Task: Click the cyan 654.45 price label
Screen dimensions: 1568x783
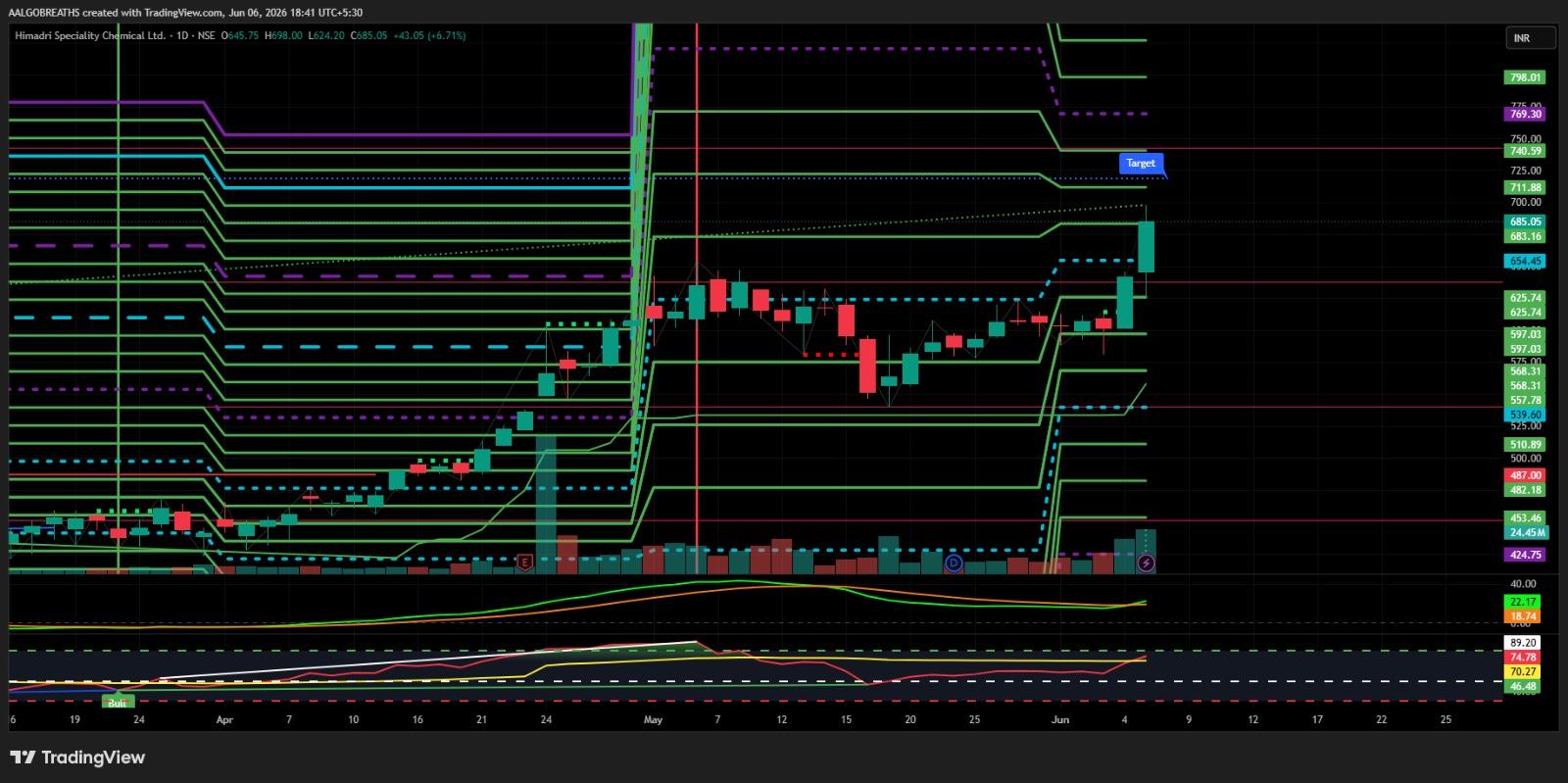Action: pos(1526,262)
